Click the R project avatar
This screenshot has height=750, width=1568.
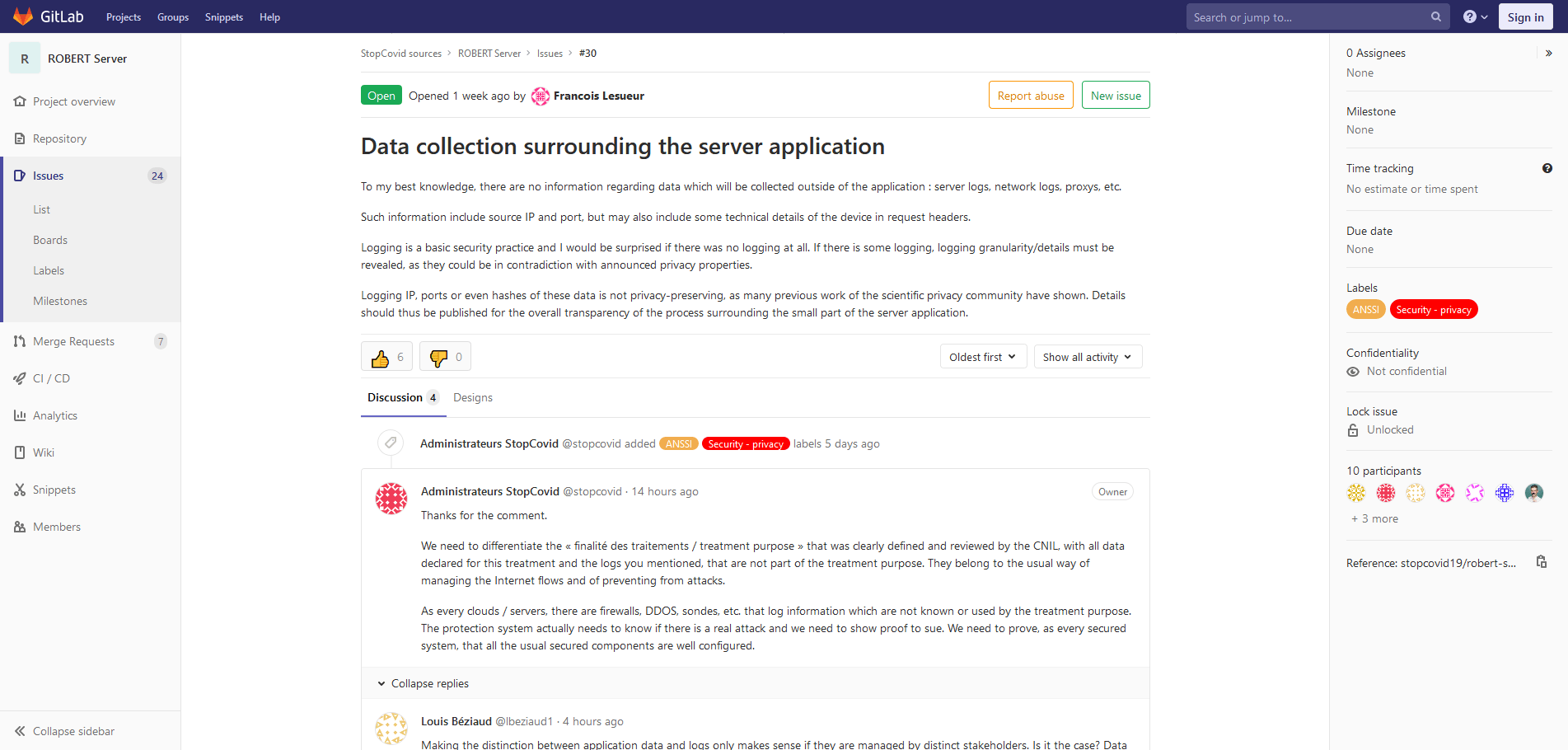[x=25, y=59]
